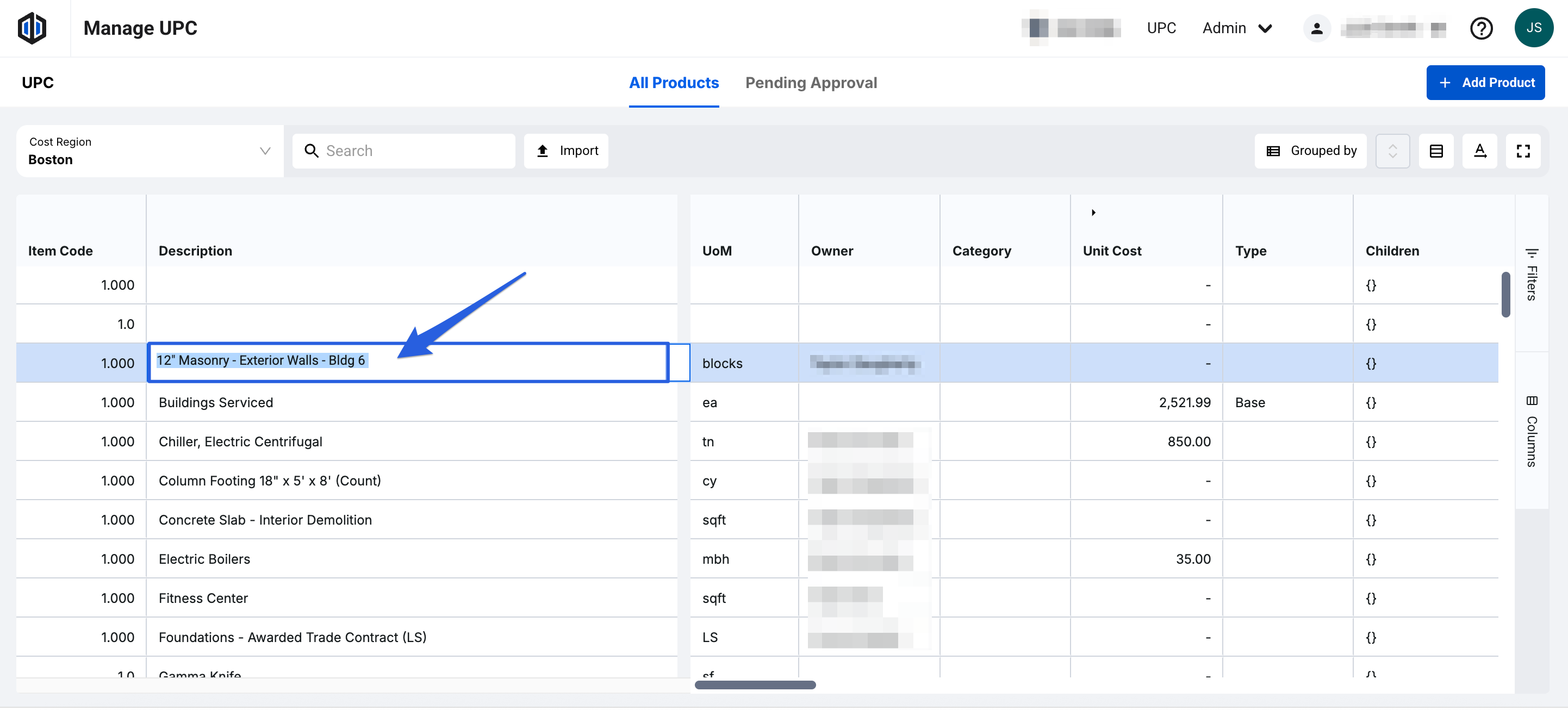This screenshot has height=710, width=1568.
Task: Click the Import button
Action: (566, 151)
